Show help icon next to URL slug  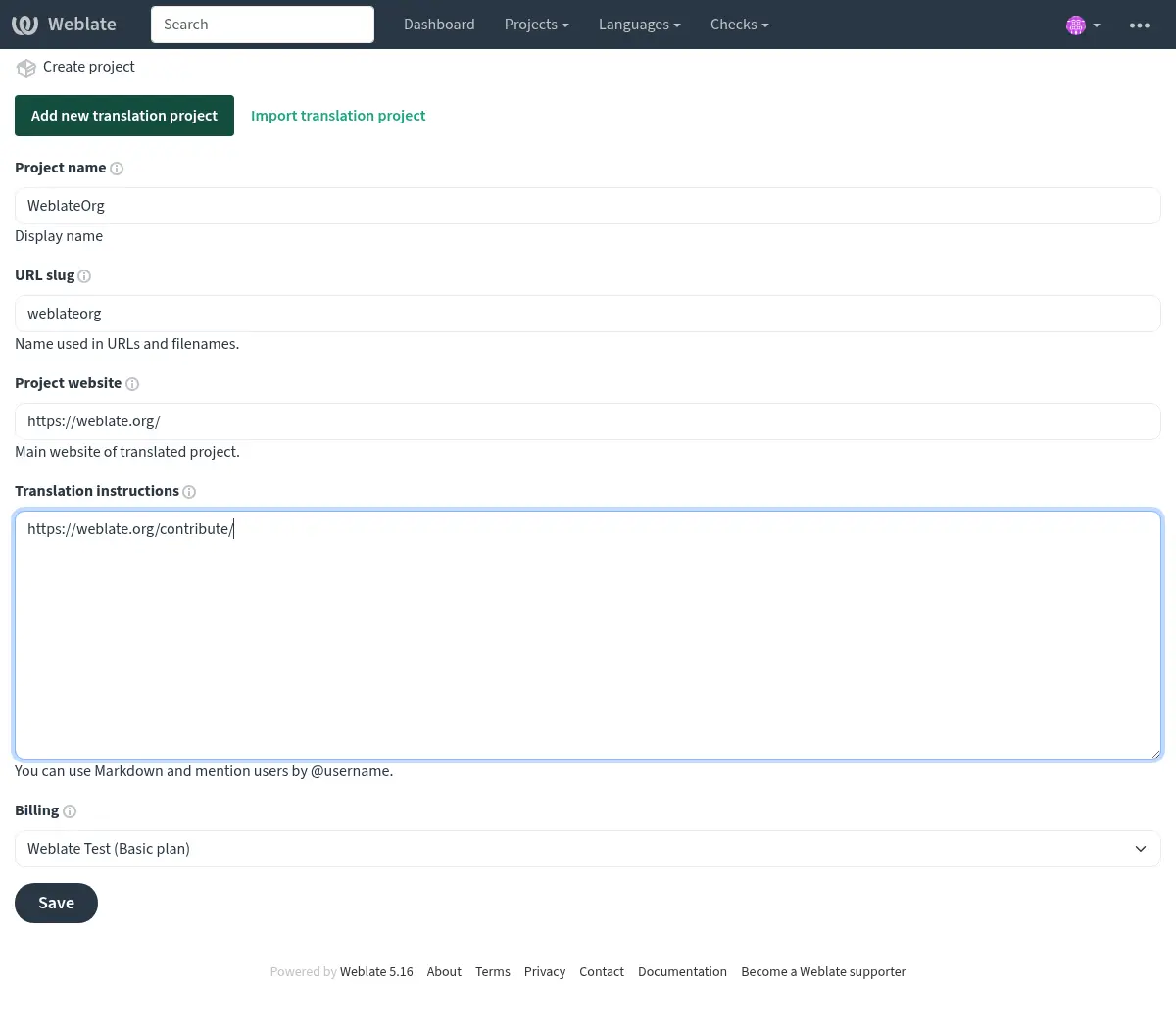click(84, 276)
